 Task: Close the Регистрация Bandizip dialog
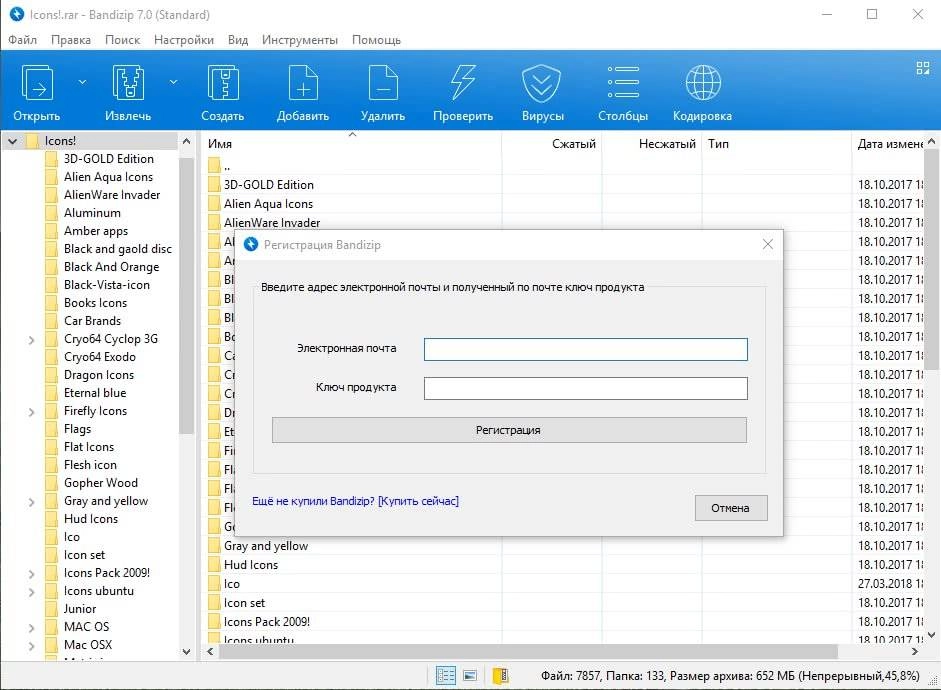pos(768,244)
